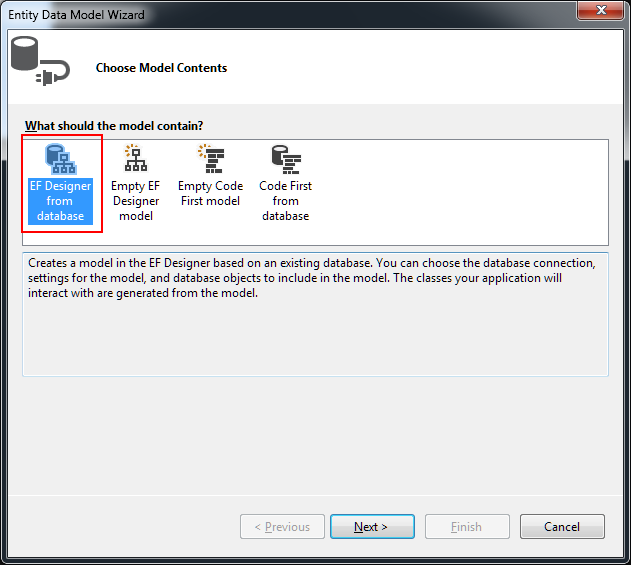Pick the Code First from database icon
The height and width of the screenshot is (565, 631).
tap(286, 159)
